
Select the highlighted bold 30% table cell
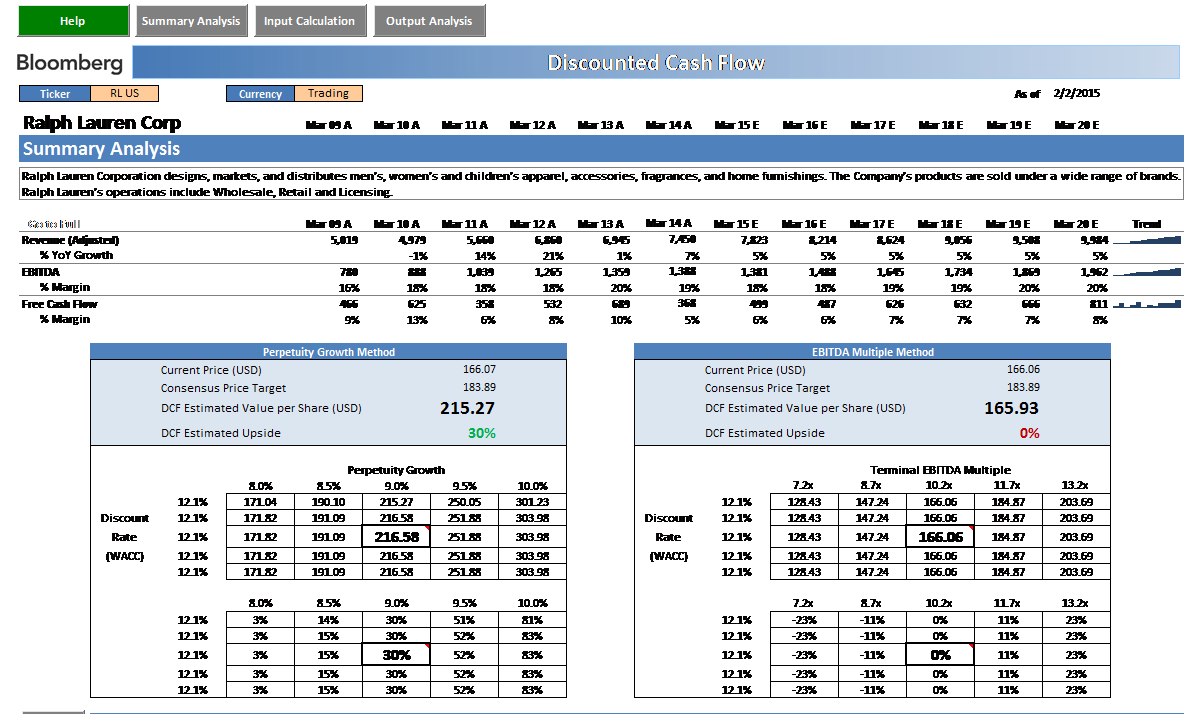pyautogui.click(x=397, y=655)
